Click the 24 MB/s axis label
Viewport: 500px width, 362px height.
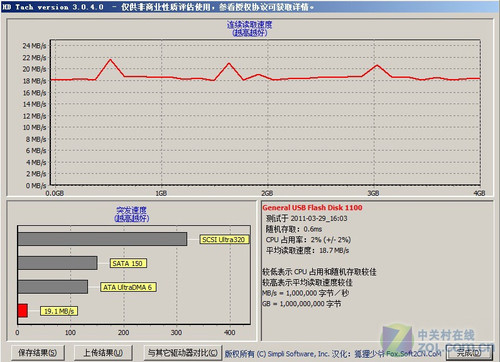pyautogui.click(x=34, y=46)
